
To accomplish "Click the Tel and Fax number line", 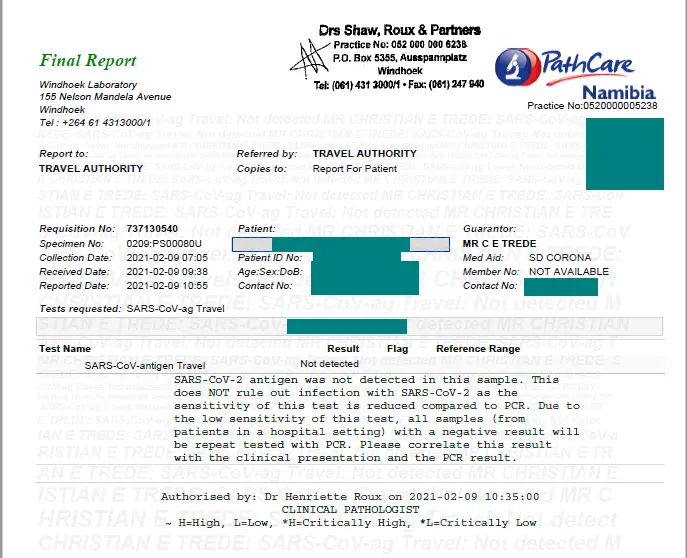I will (x=399, y=85).
